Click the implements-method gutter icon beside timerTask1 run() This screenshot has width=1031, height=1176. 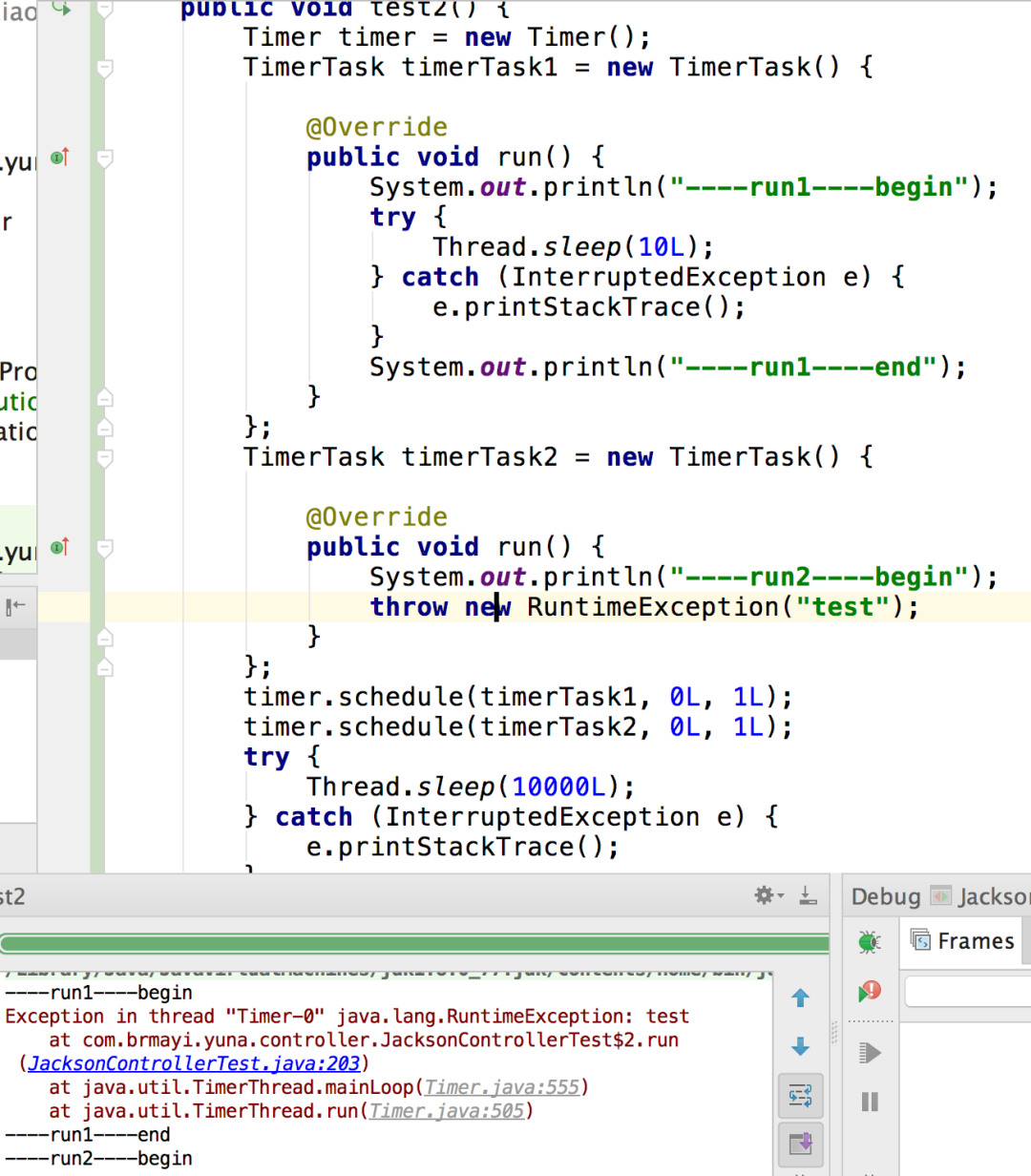[x=60, y=157]
